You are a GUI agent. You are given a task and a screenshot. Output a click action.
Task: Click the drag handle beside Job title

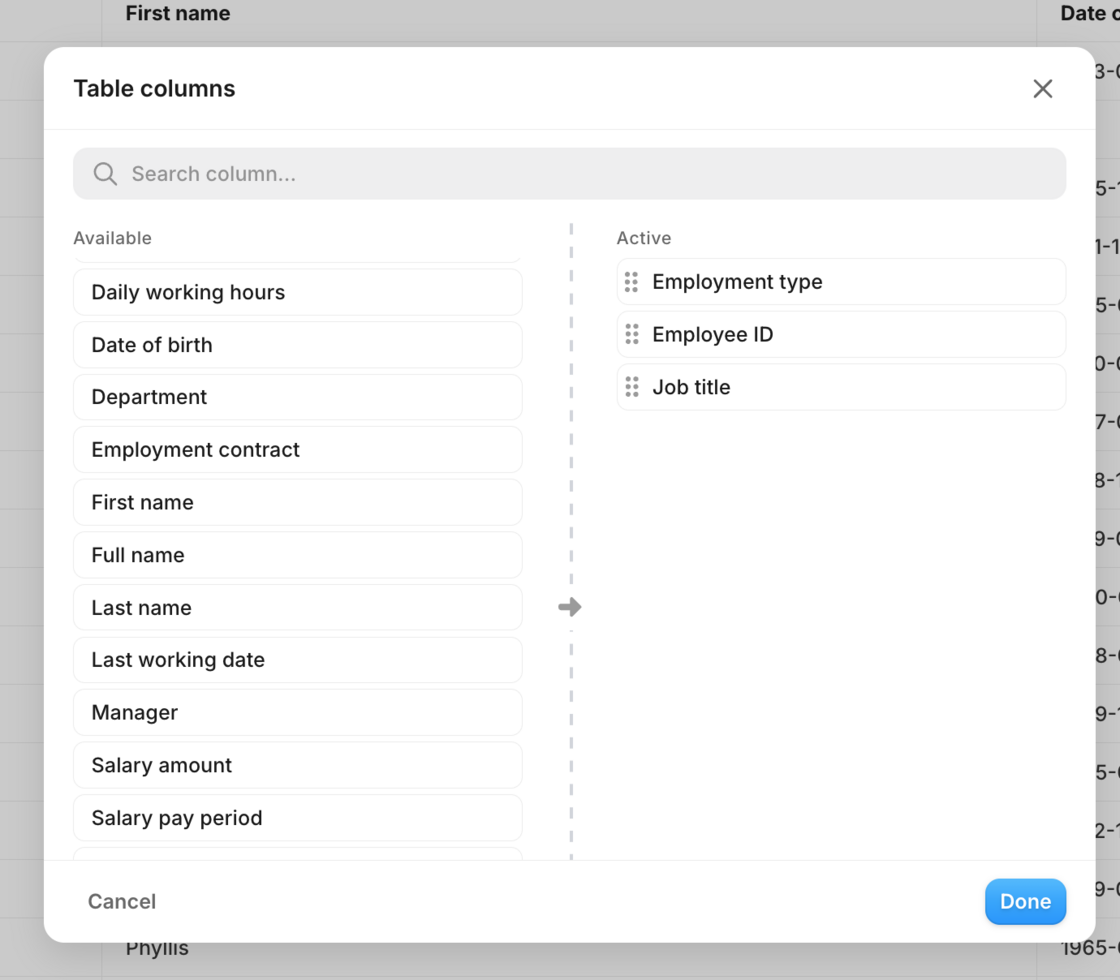[x=631, y=387]
